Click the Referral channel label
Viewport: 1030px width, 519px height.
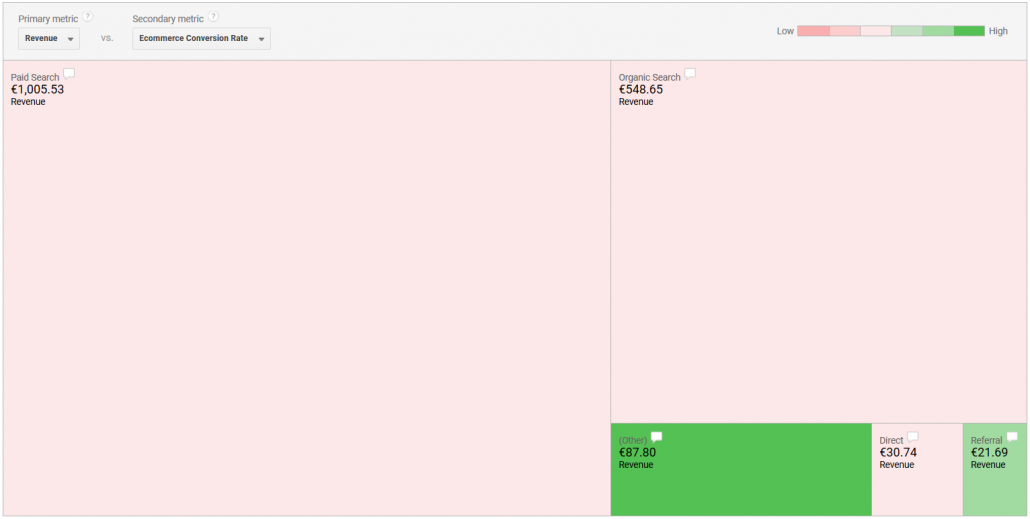pos(987,440)
